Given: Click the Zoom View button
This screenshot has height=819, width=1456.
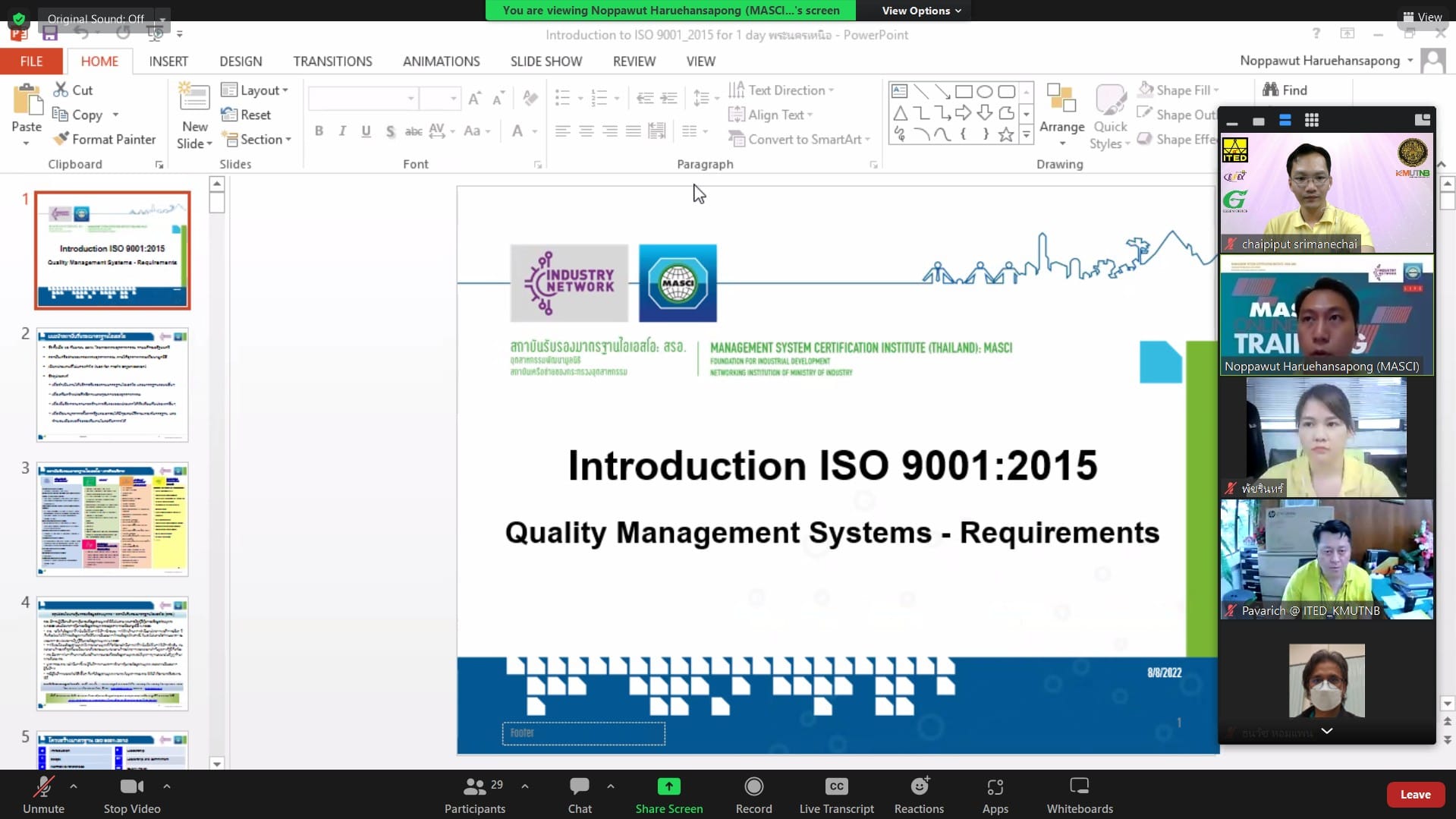Looking at the screenshot, I should [1422, 17].
